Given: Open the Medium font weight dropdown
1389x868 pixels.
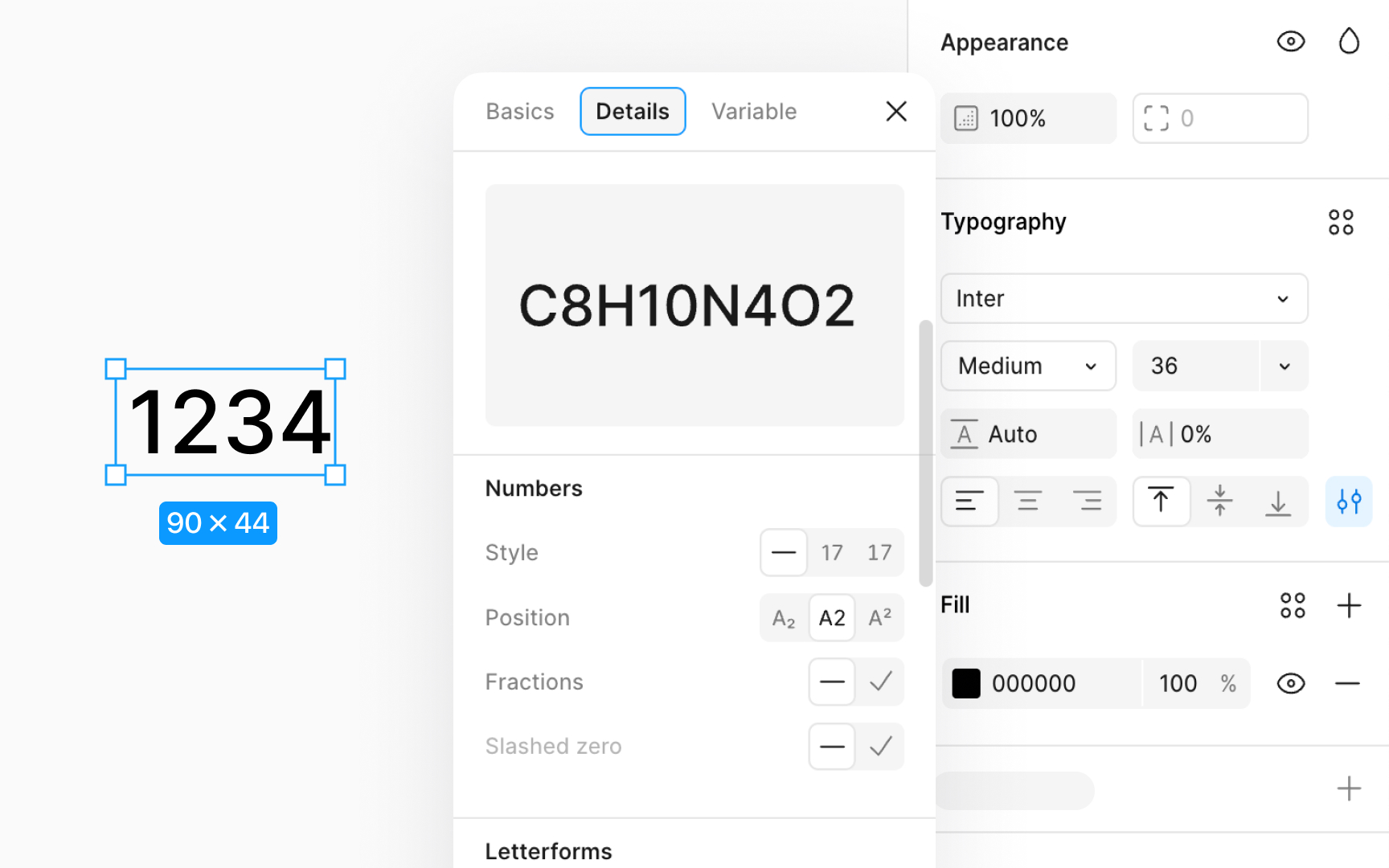Looking at the screenshot, I should coord(1028,366).
